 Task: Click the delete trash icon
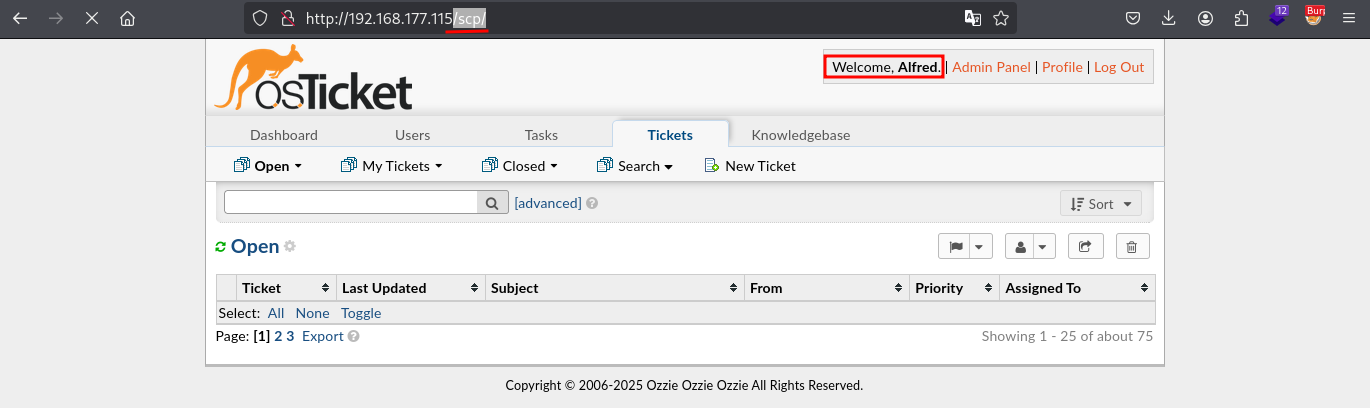pyautogui.click(x=1132, y=246)
